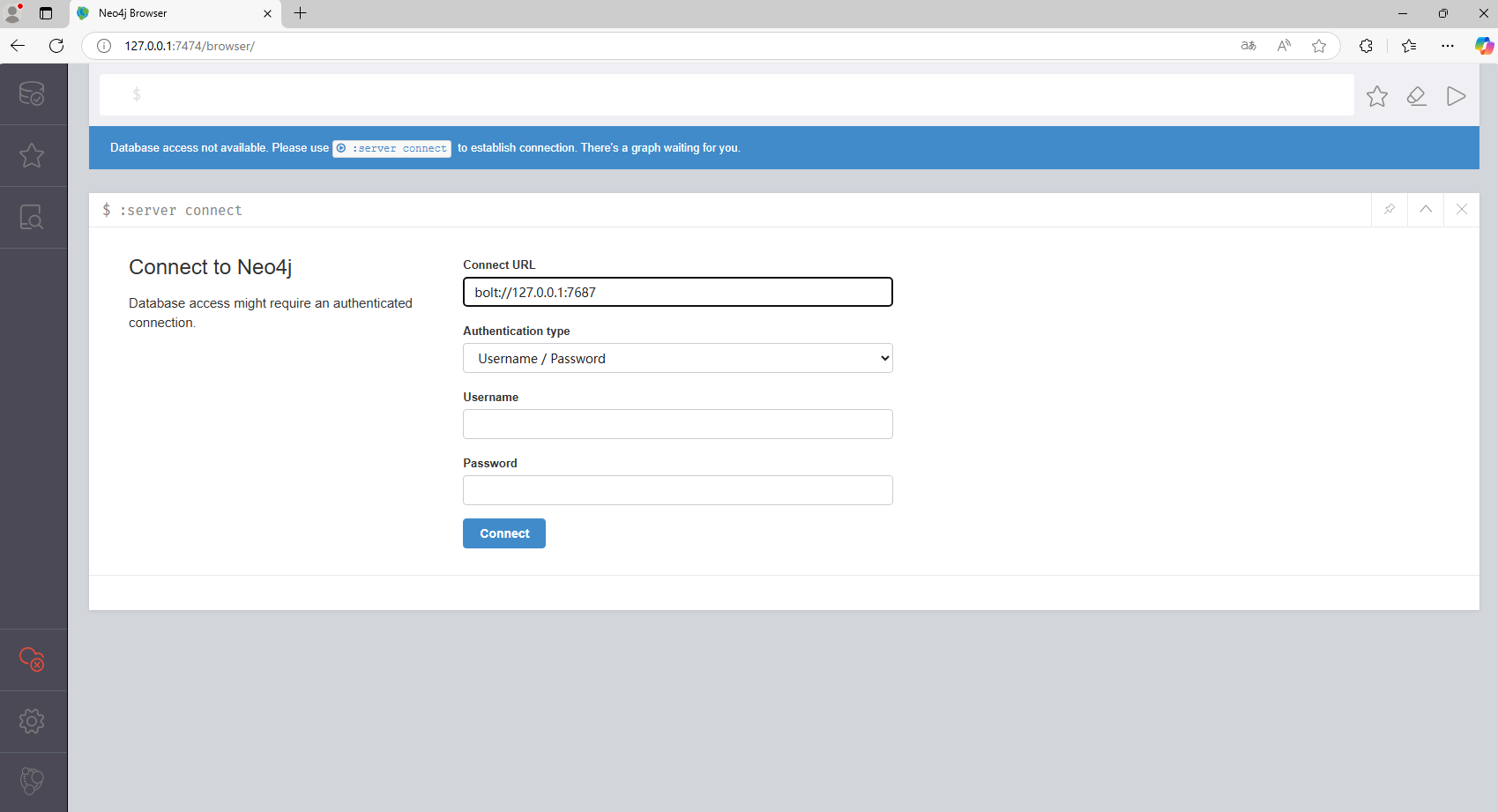The image size is (1498, 812).
Task: Click the Connect to Neo4j heading
Action: click(x=211, y=267)
